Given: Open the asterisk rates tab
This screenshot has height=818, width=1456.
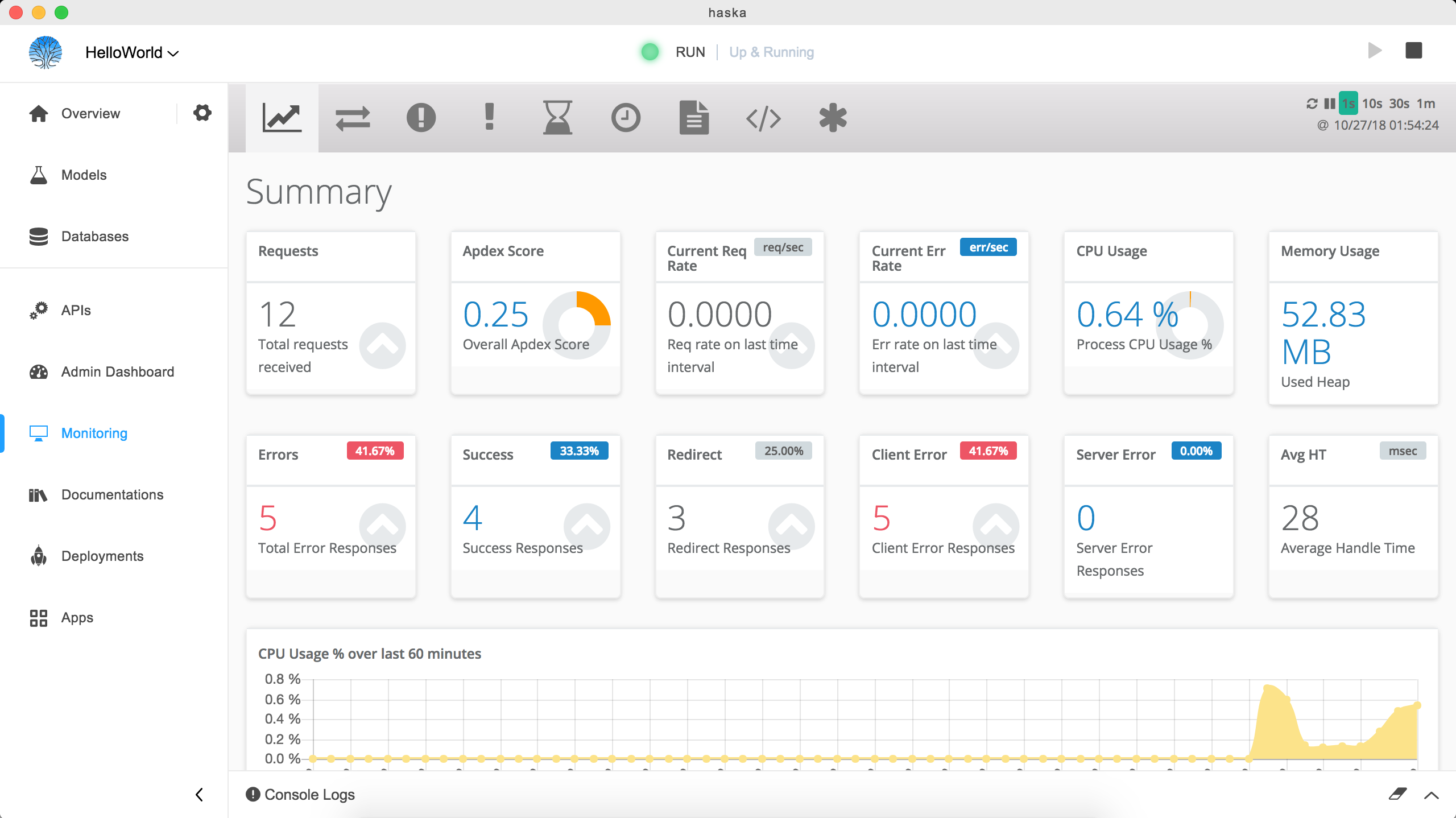Looking at the screenshot, I should (x=833, y=118).
